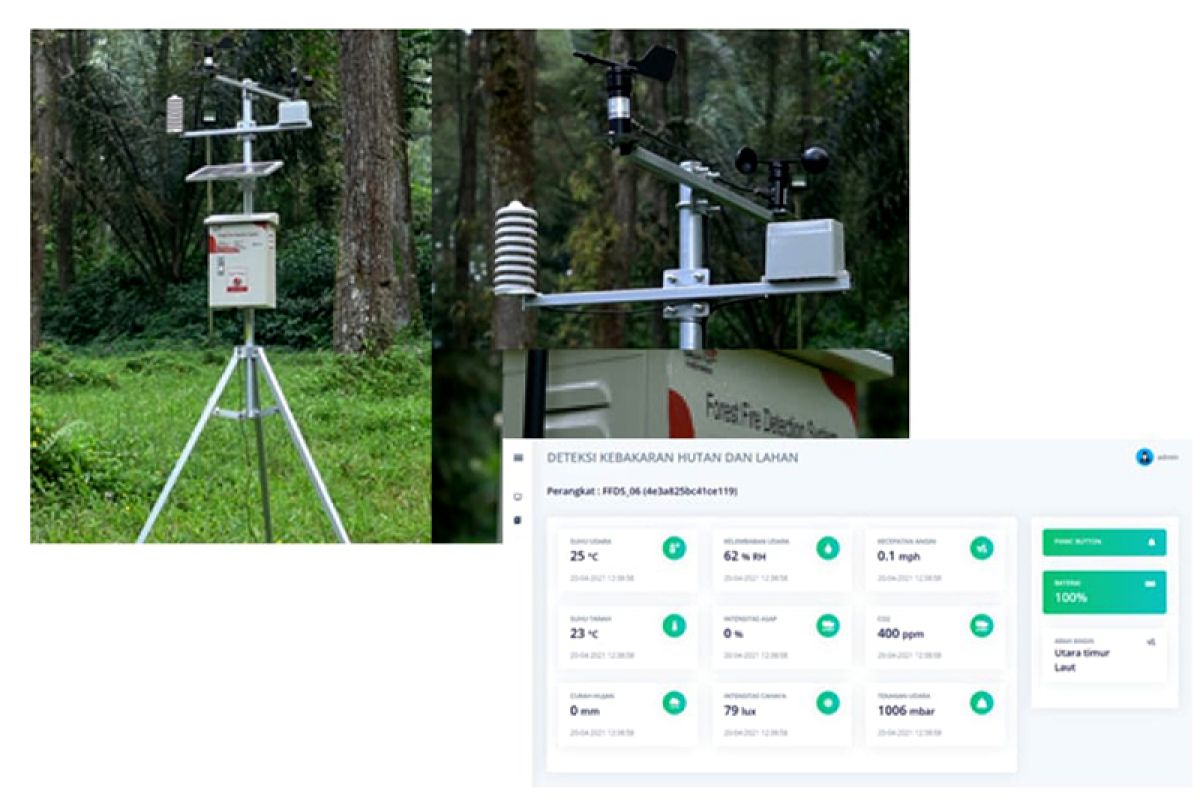Click the full weather station tripod photo
1200x800 pixels.
(x=231, y=286)
